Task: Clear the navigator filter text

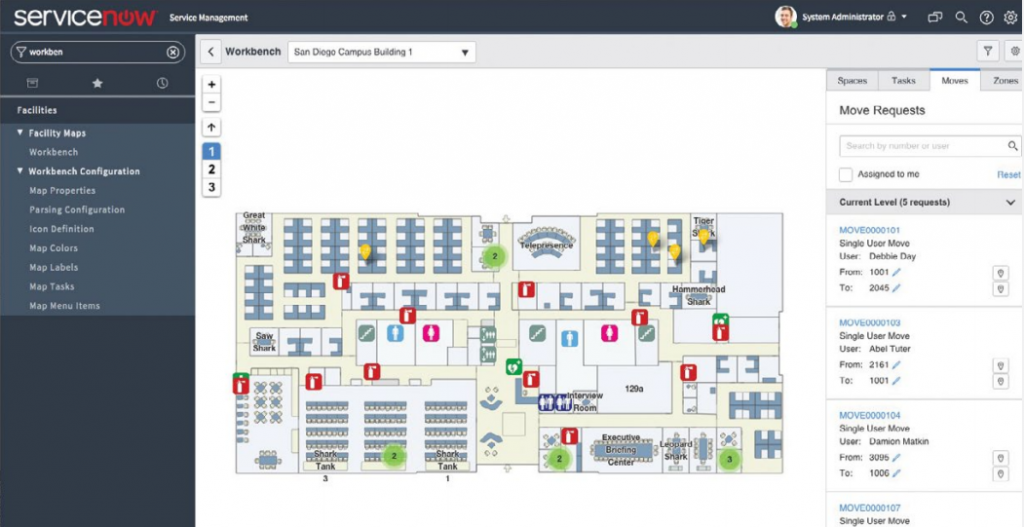Action: click(x=172, y=52)
